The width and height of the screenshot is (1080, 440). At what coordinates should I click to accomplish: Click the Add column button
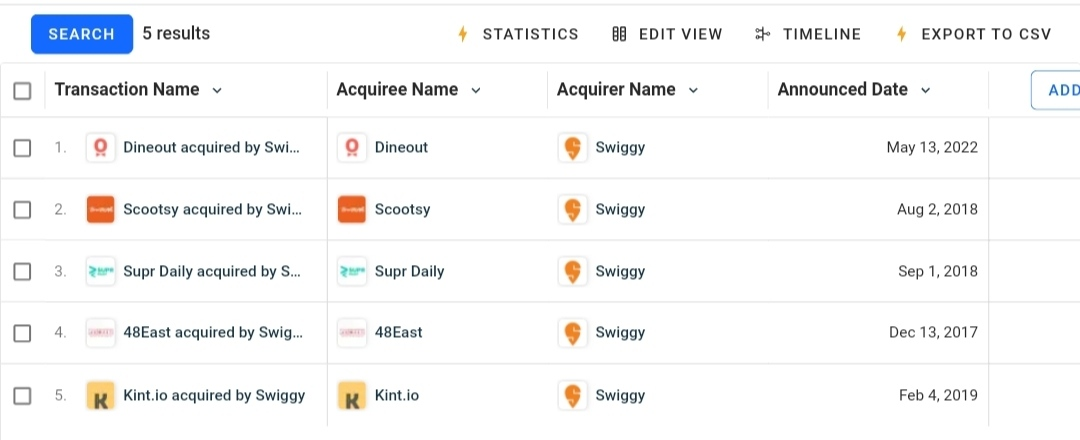[x=1056, y=90]
